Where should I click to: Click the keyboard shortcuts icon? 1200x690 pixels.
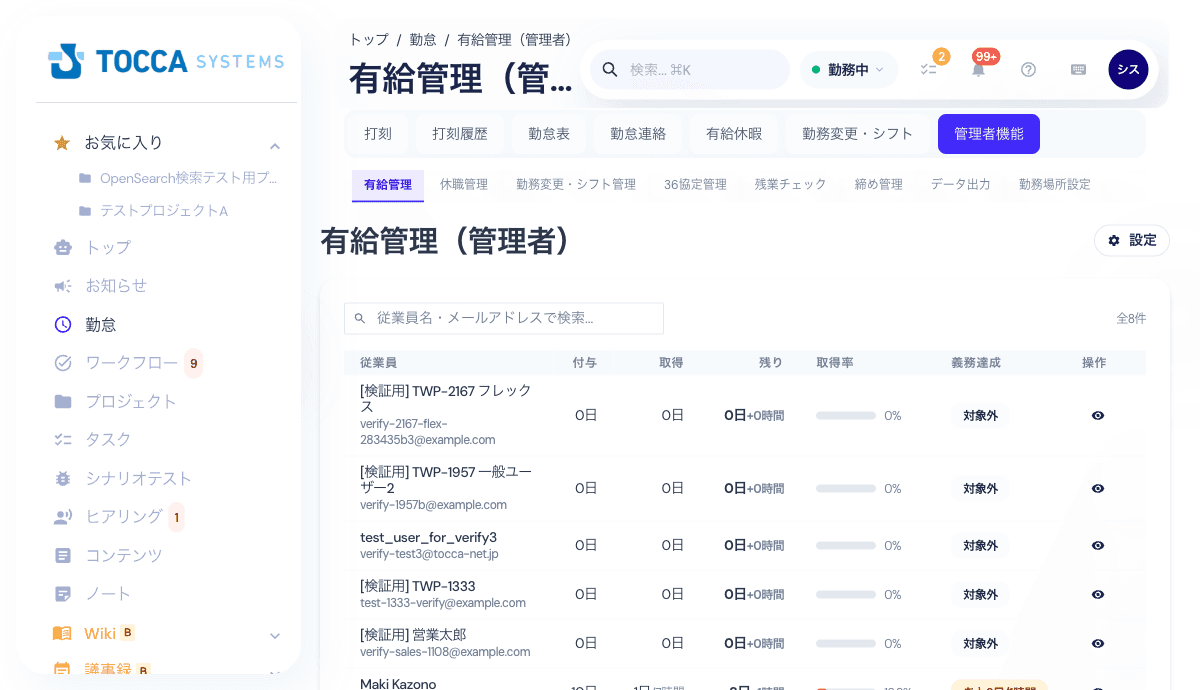click(x=1078, y=70)
